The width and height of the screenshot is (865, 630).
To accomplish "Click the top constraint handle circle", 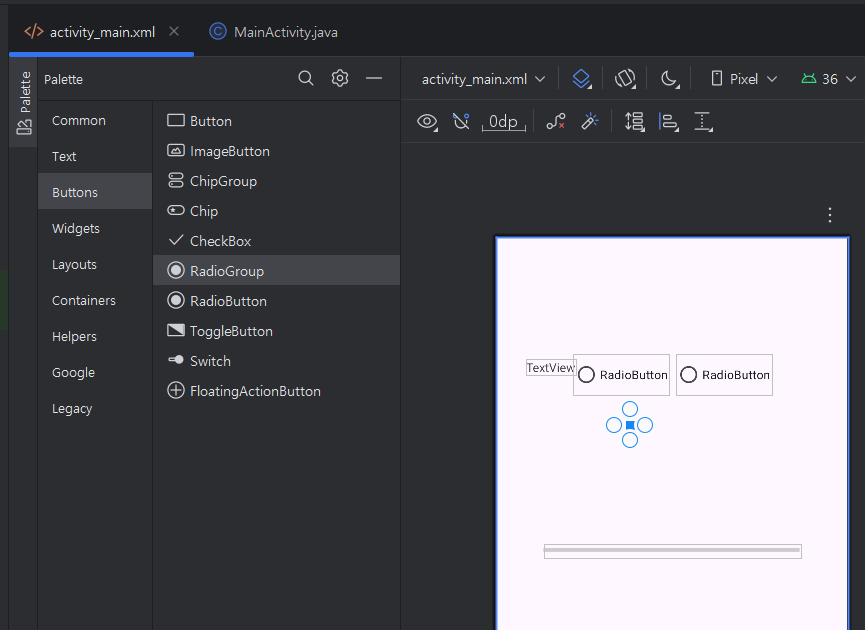I will pyautogui.click(x=629, y=409).
